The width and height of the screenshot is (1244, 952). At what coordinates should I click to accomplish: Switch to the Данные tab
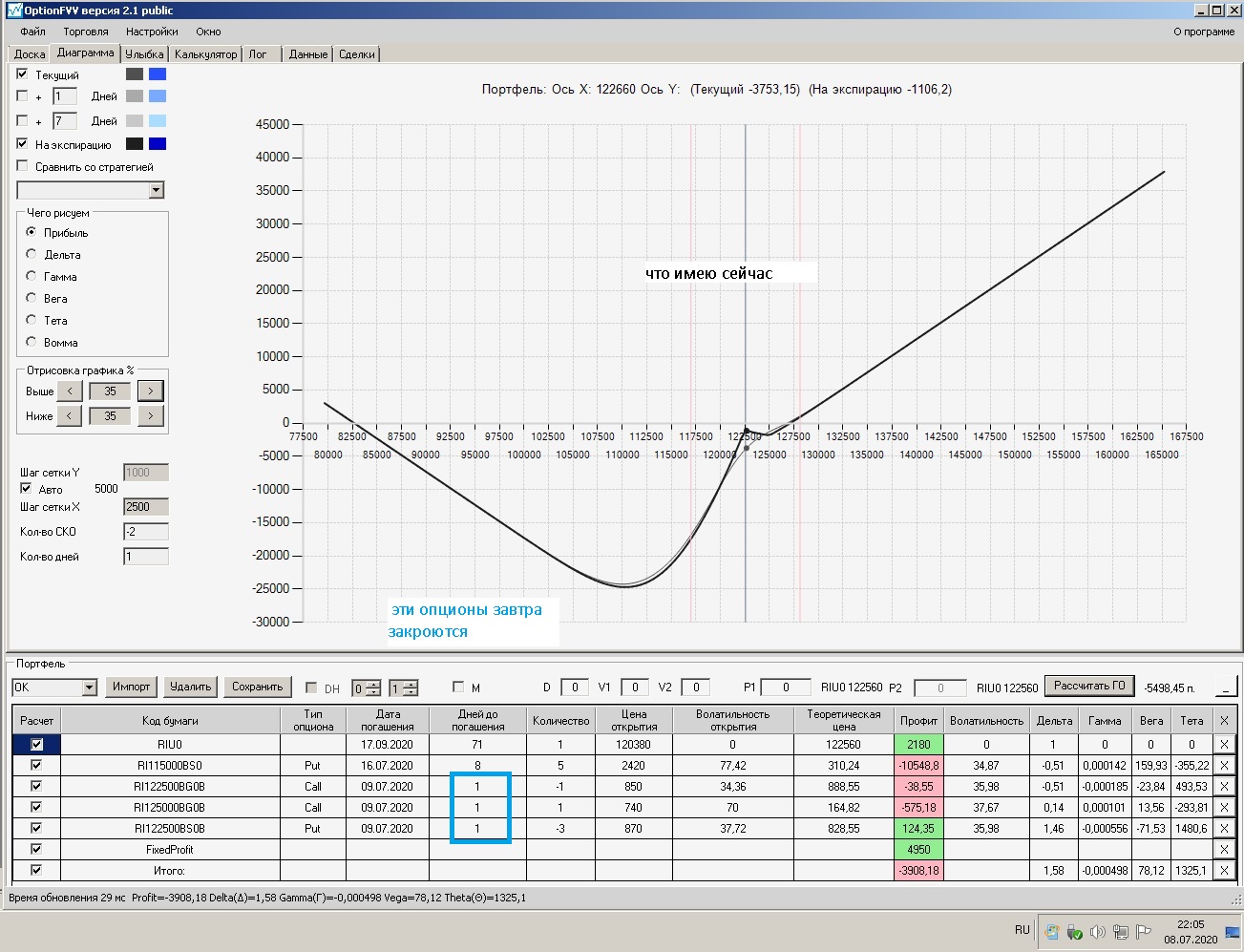coord(308,54)
